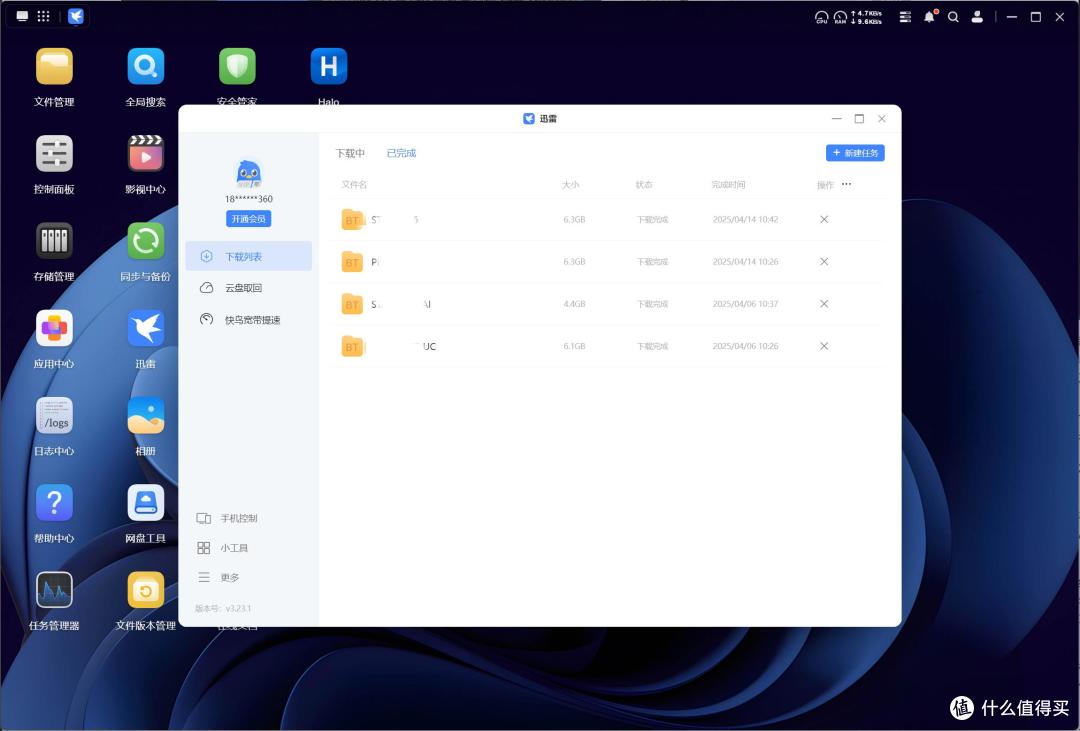
Task: Click the 完成时间 column header
Action: pyautogui.click(x=728, y=185)
